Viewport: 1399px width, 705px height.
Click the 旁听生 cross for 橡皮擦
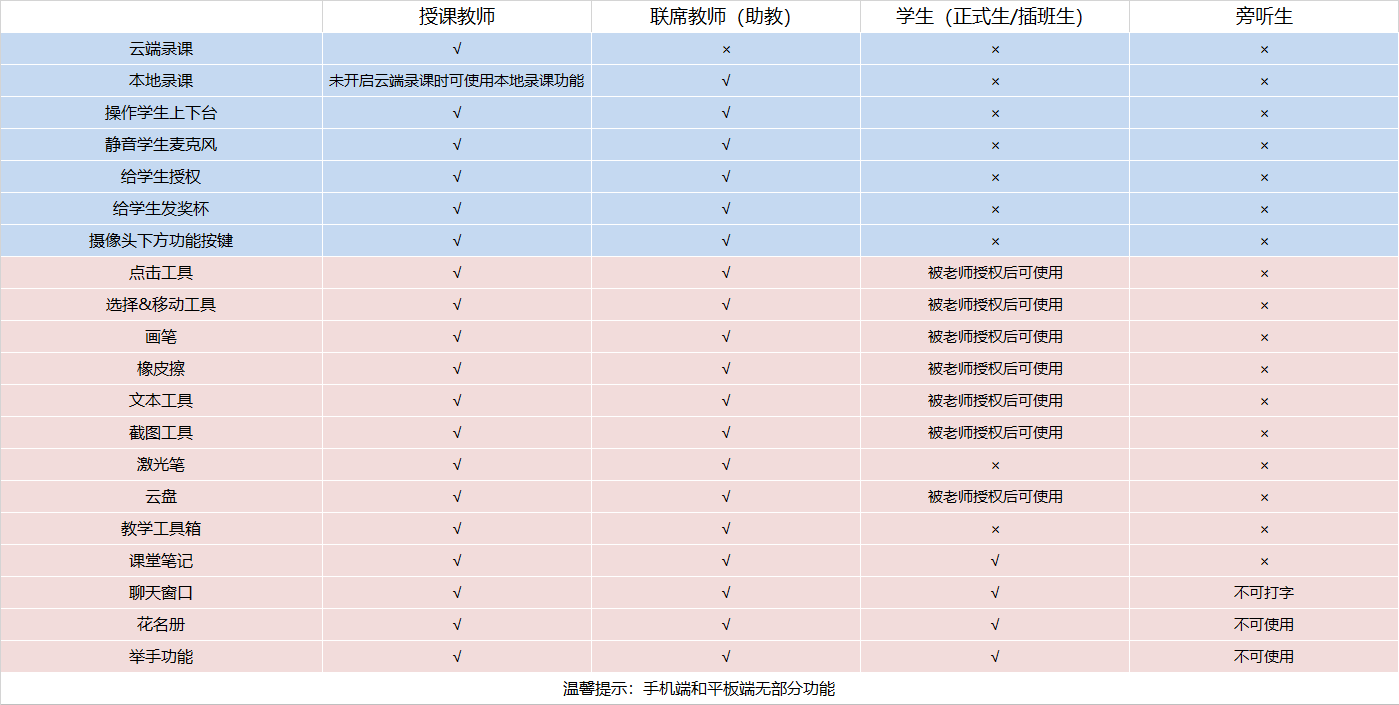pyautogui.click(x=1264, y=369)
